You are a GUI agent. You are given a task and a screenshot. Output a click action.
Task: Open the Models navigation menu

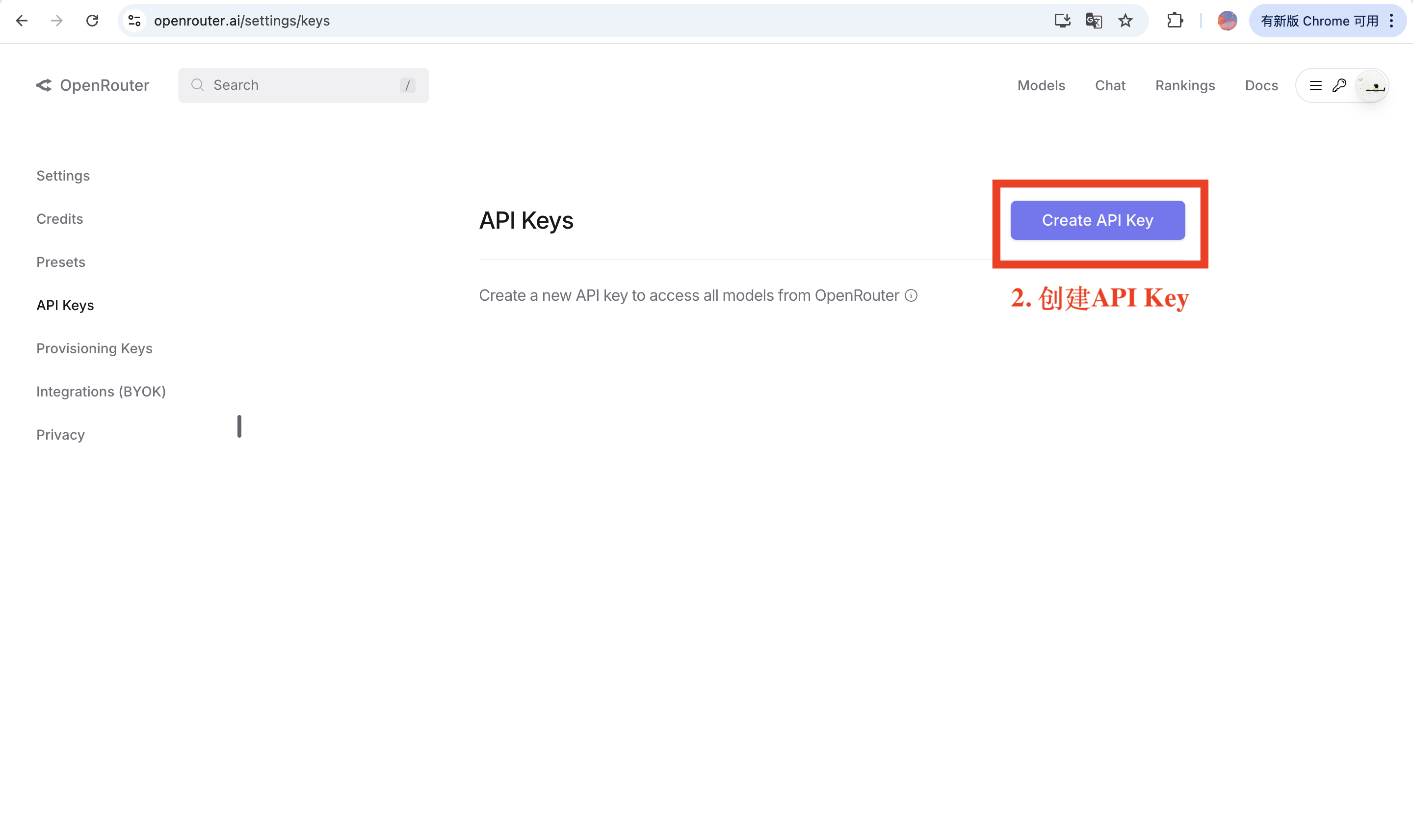pyautogui.click(x=1041, y=85)
